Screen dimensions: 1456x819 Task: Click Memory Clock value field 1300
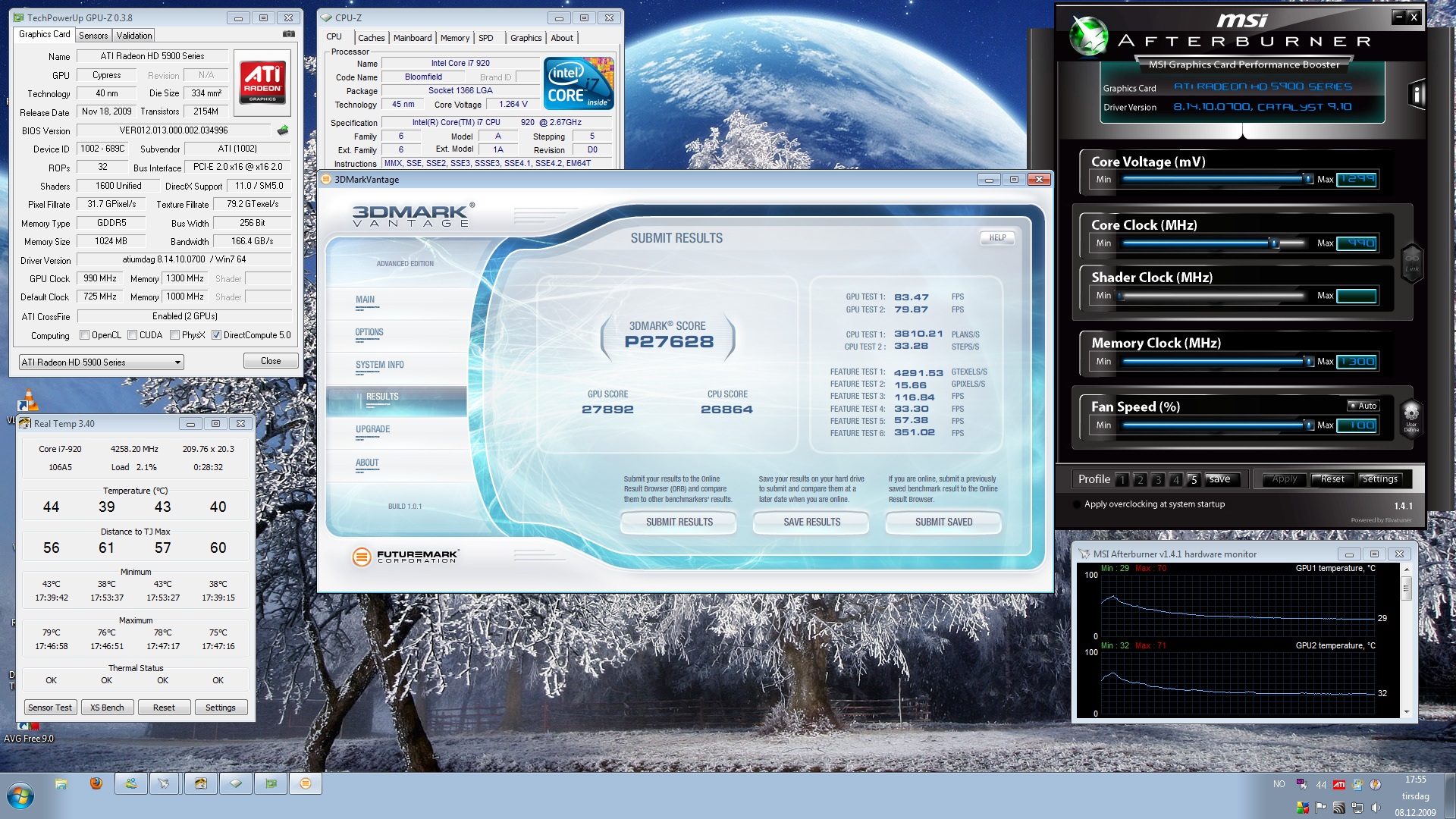coord(1357,361)
